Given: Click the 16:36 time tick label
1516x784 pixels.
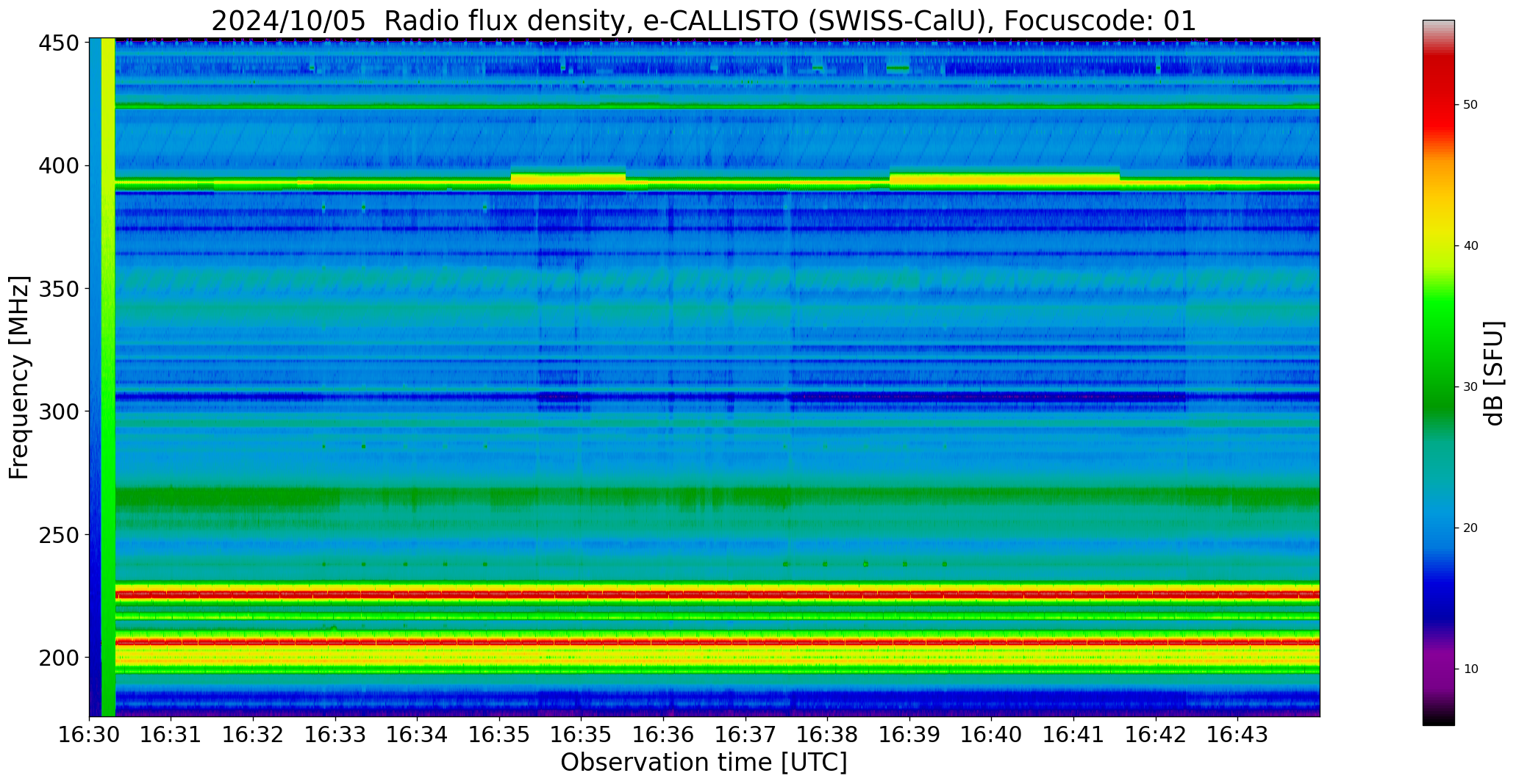Looking at the screenshot, I should coord(664,734).
